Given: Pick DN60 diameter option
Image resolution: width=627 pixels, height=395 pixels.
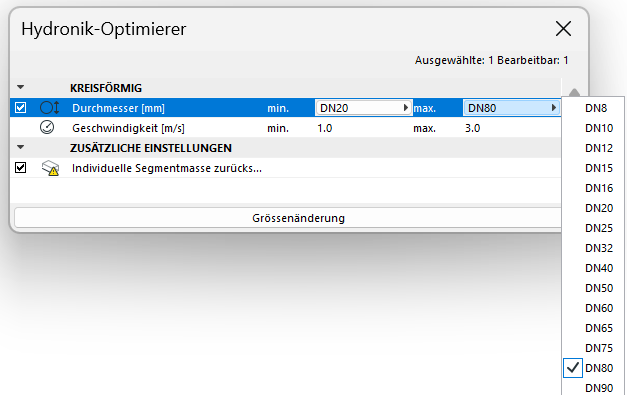Looking at the screenshot, I should (x=594, y=308).
